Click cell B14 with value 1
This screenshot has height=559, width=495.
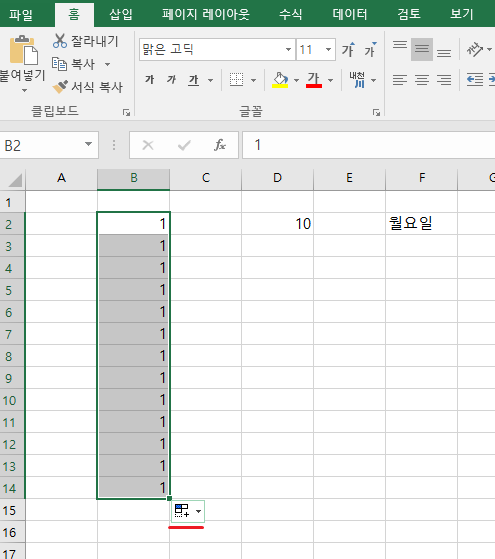click(x=134, y=487)
